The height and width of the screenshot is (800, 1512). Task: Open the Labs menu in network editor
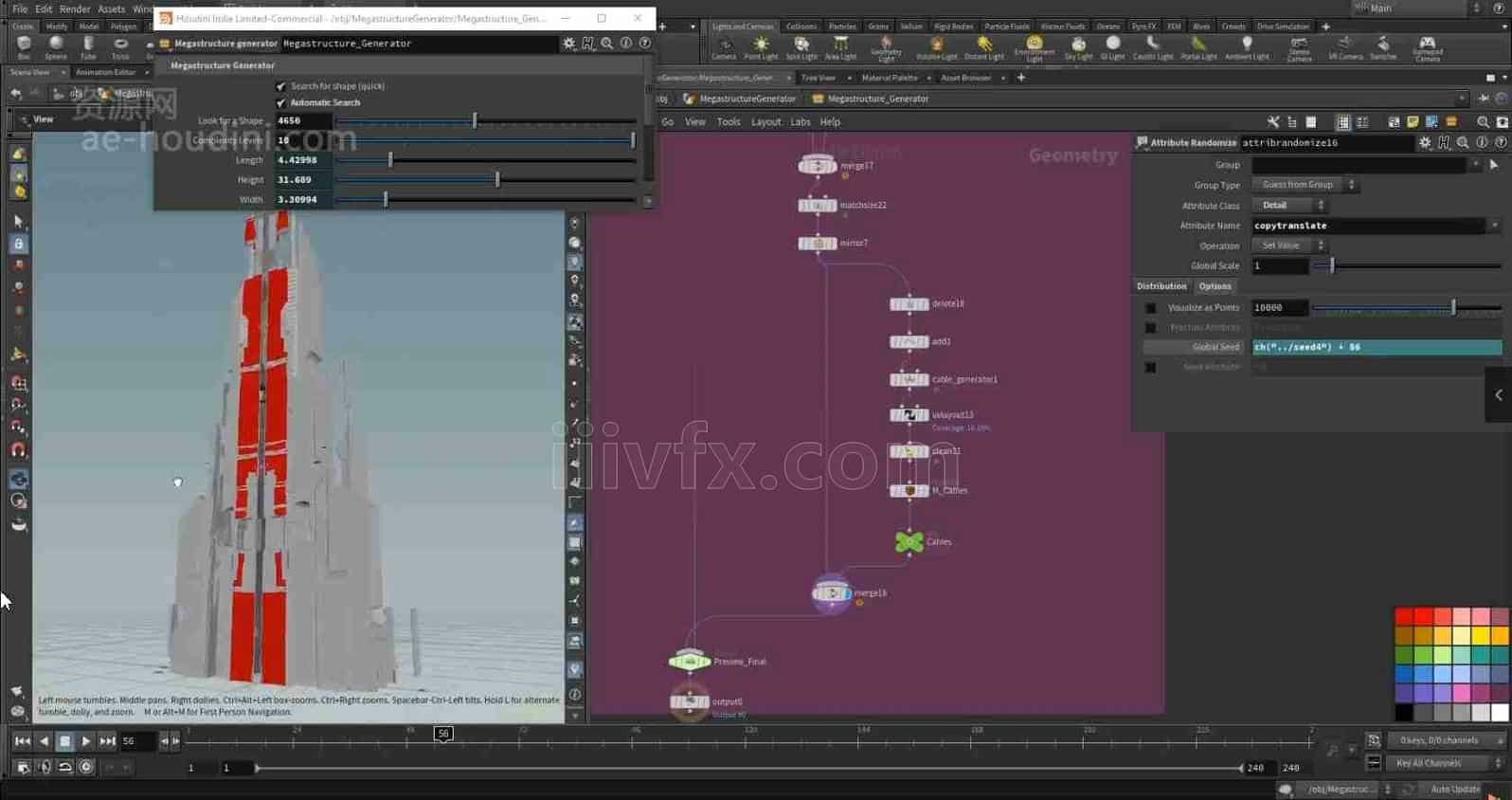point(801,121)
